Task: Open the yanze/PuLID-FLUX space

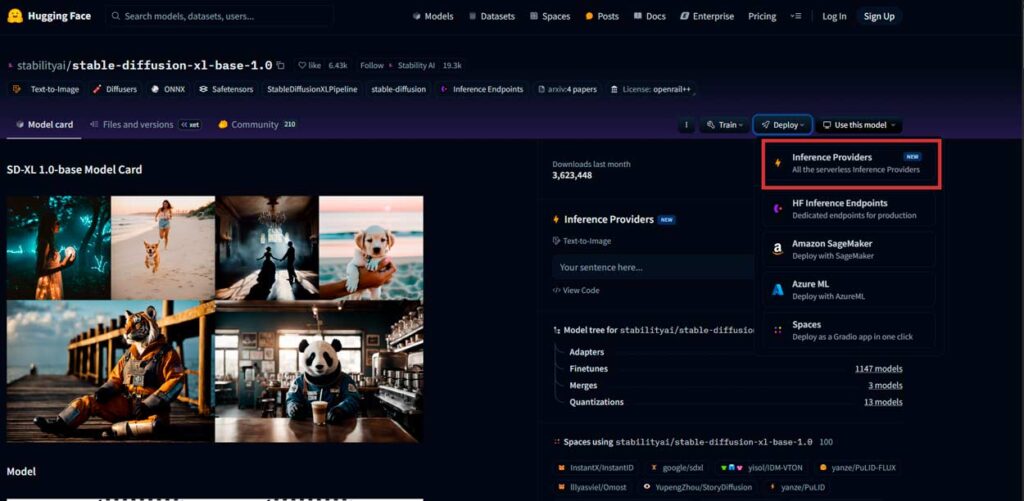Action: tap(859, 468)
